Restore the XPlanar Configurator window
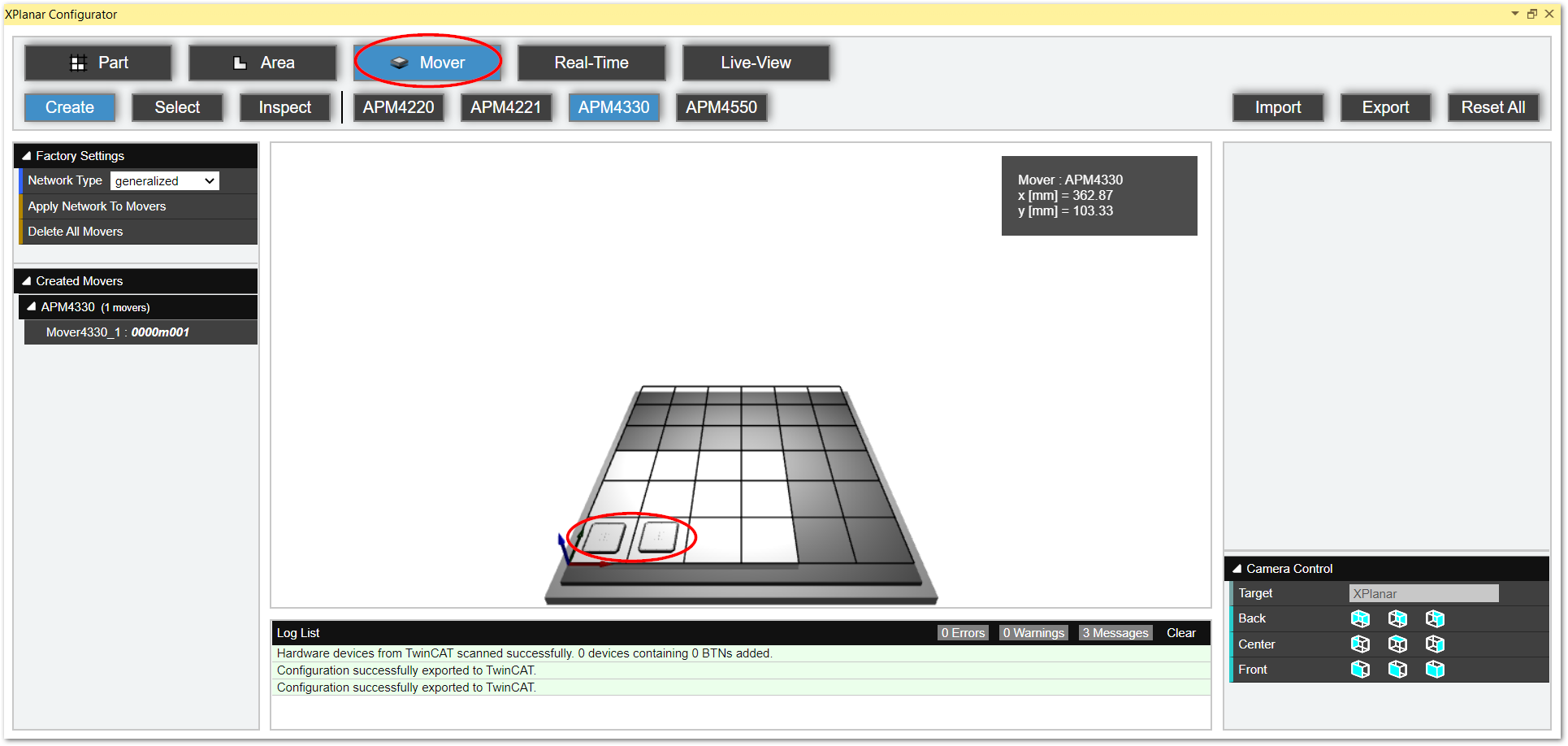The height and width of the screenshot is (746, 1568). [1532, 13]
